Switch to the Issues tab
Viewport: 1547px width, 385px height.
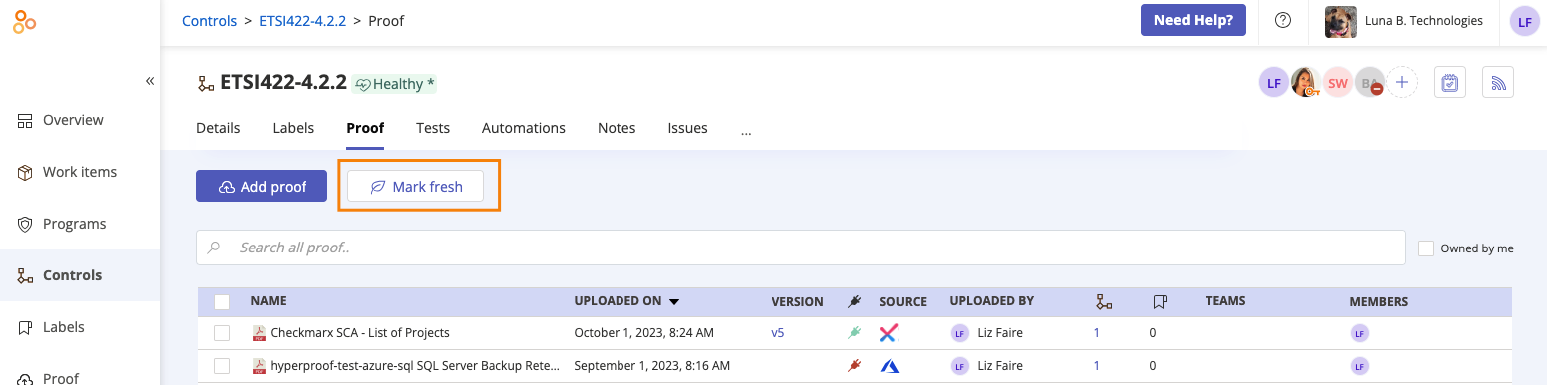pyautogui.click(x=688, y=128)
